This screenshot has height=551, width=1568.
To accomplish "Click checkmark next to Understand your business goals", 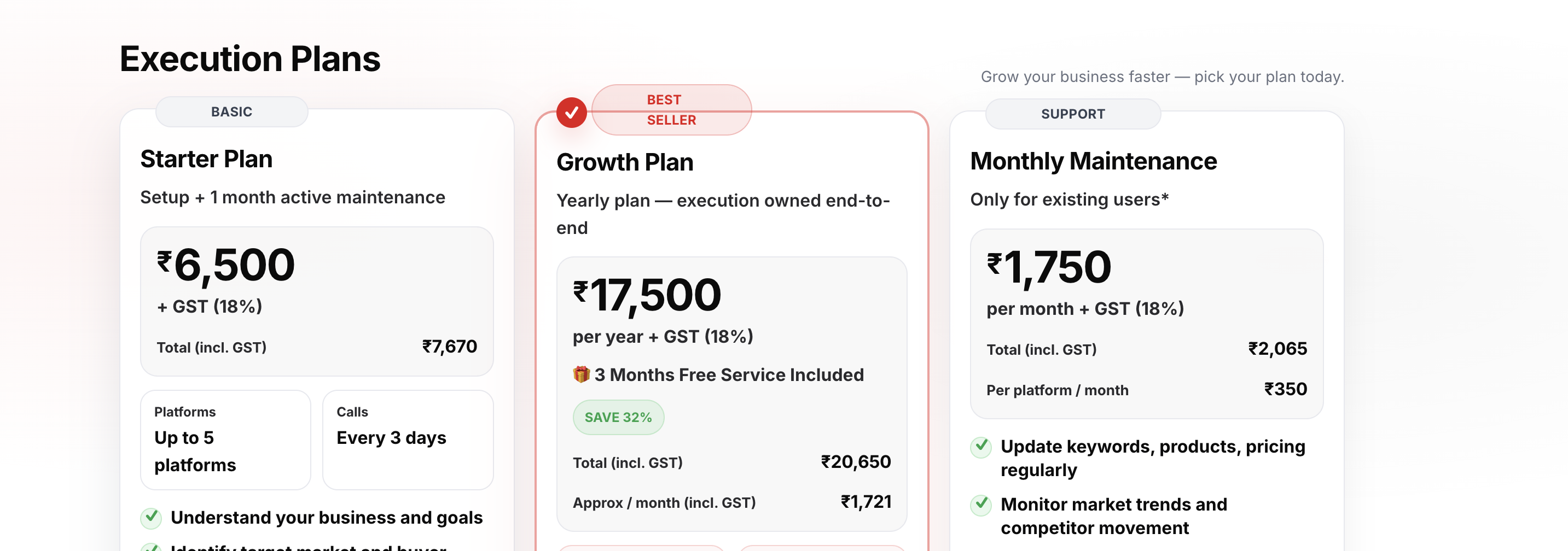I will (151, 518).
